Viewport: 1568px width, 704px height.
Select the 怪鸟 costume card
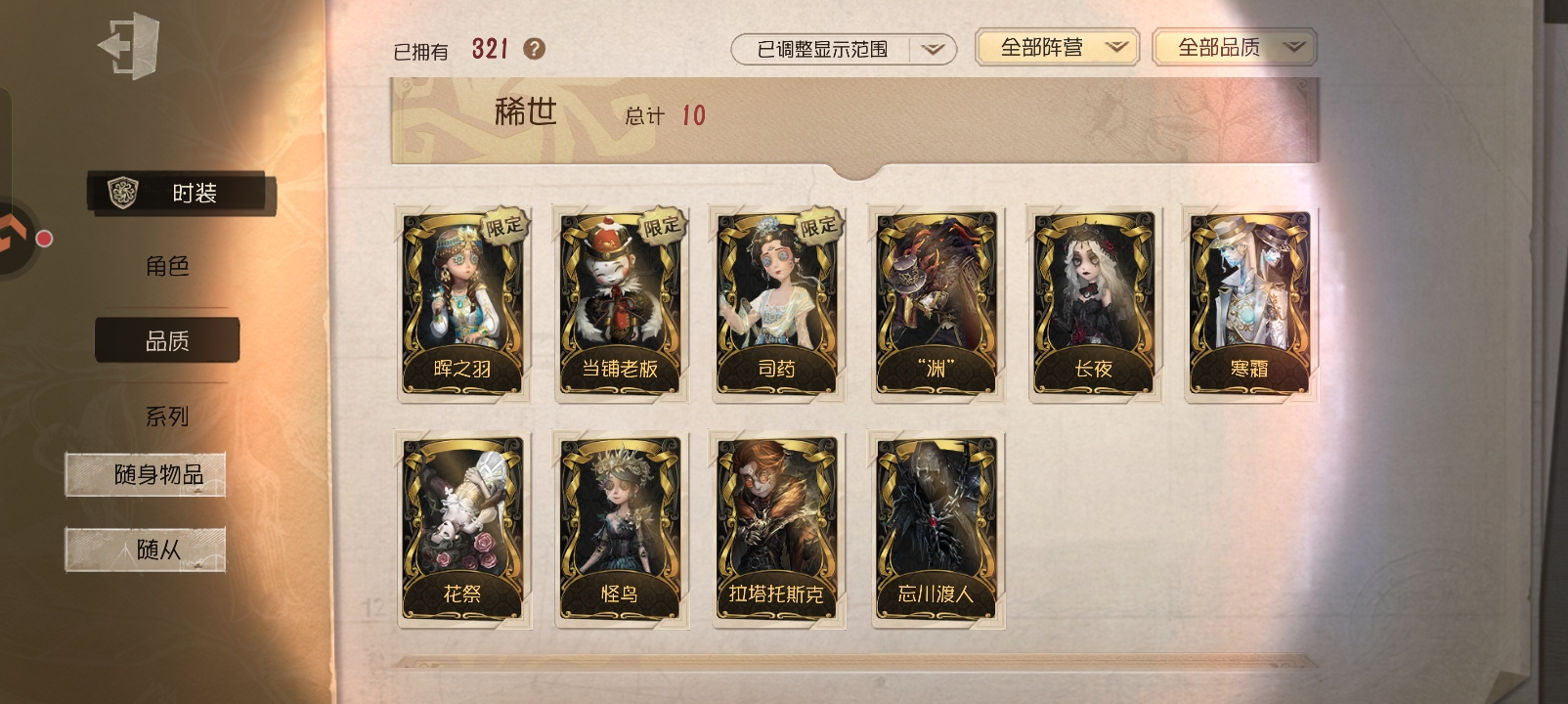pyautogui.click(x=620, y=529)
